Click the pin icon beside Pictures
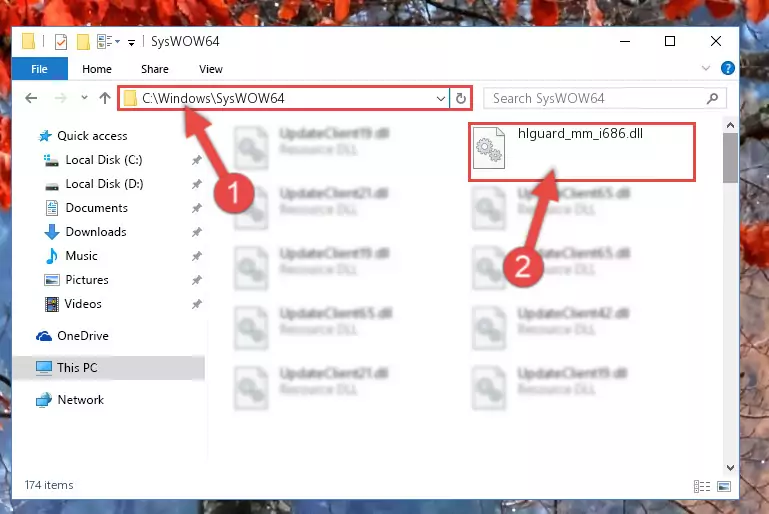 point(197,280)
